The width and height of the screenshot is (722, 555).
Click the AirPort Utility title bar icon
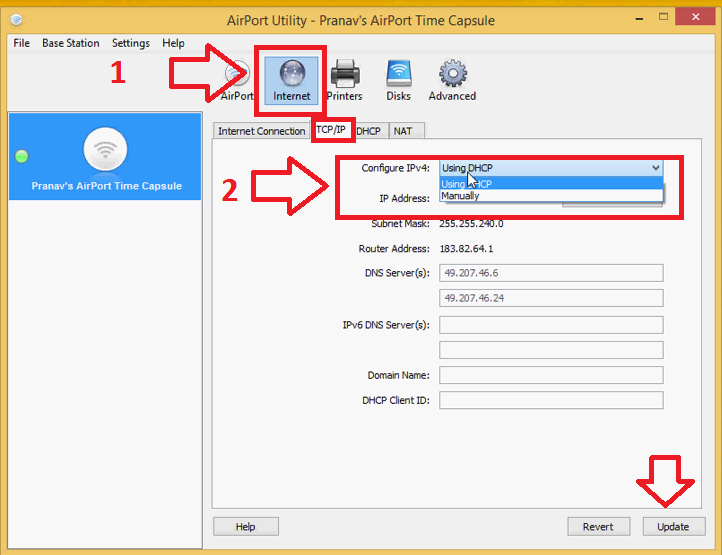(15, 20)
